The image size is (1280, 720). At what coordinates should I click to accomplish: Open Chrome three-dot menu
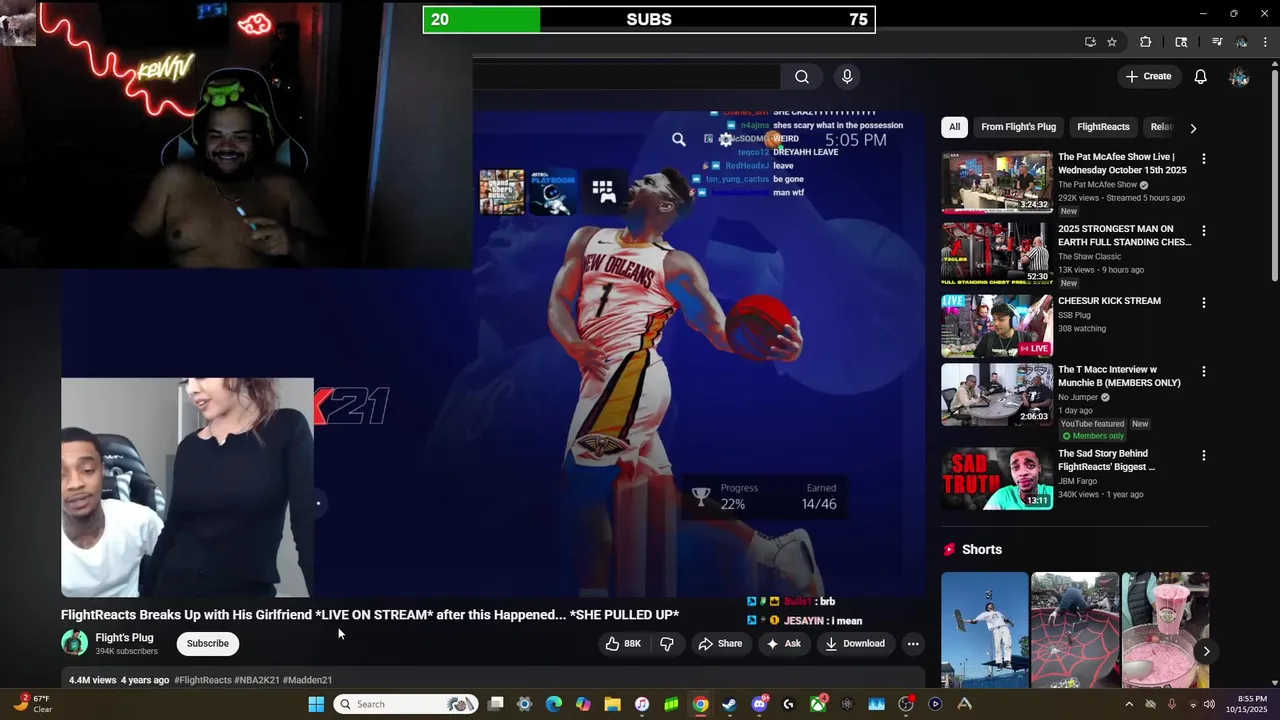(1265, 42)
